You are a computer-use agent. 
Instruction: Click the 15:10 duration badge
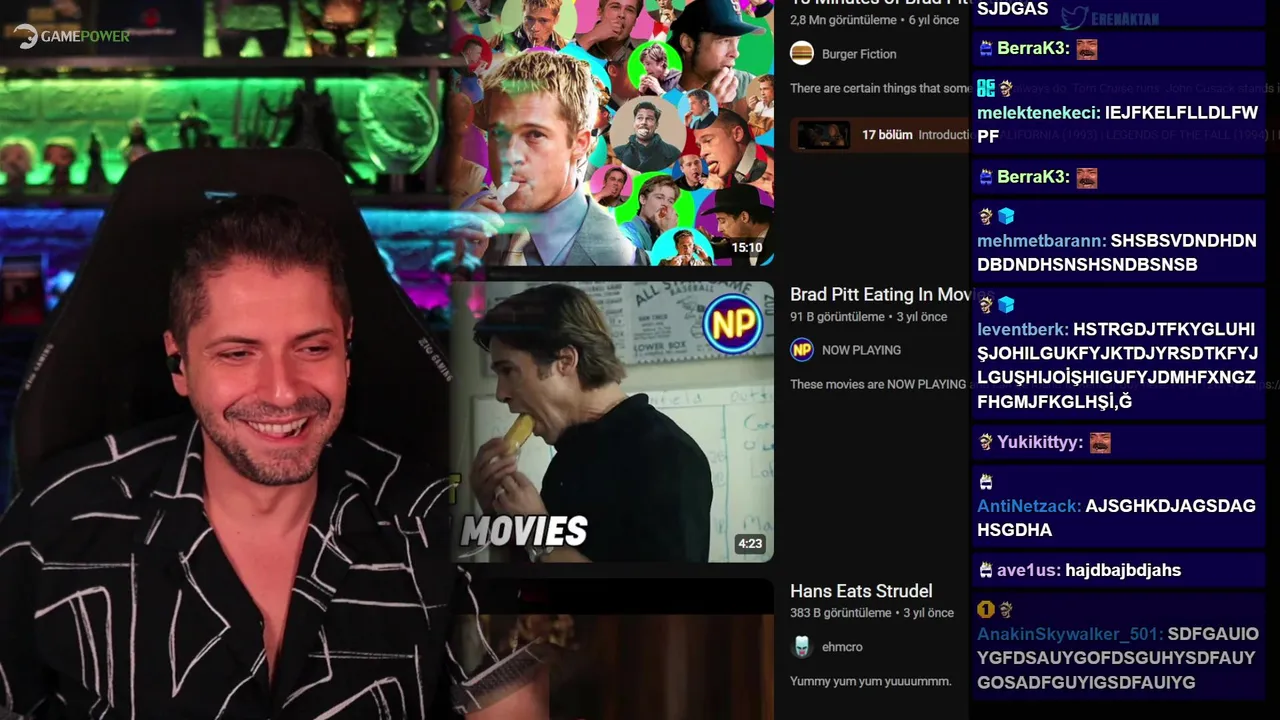(747, 247)
